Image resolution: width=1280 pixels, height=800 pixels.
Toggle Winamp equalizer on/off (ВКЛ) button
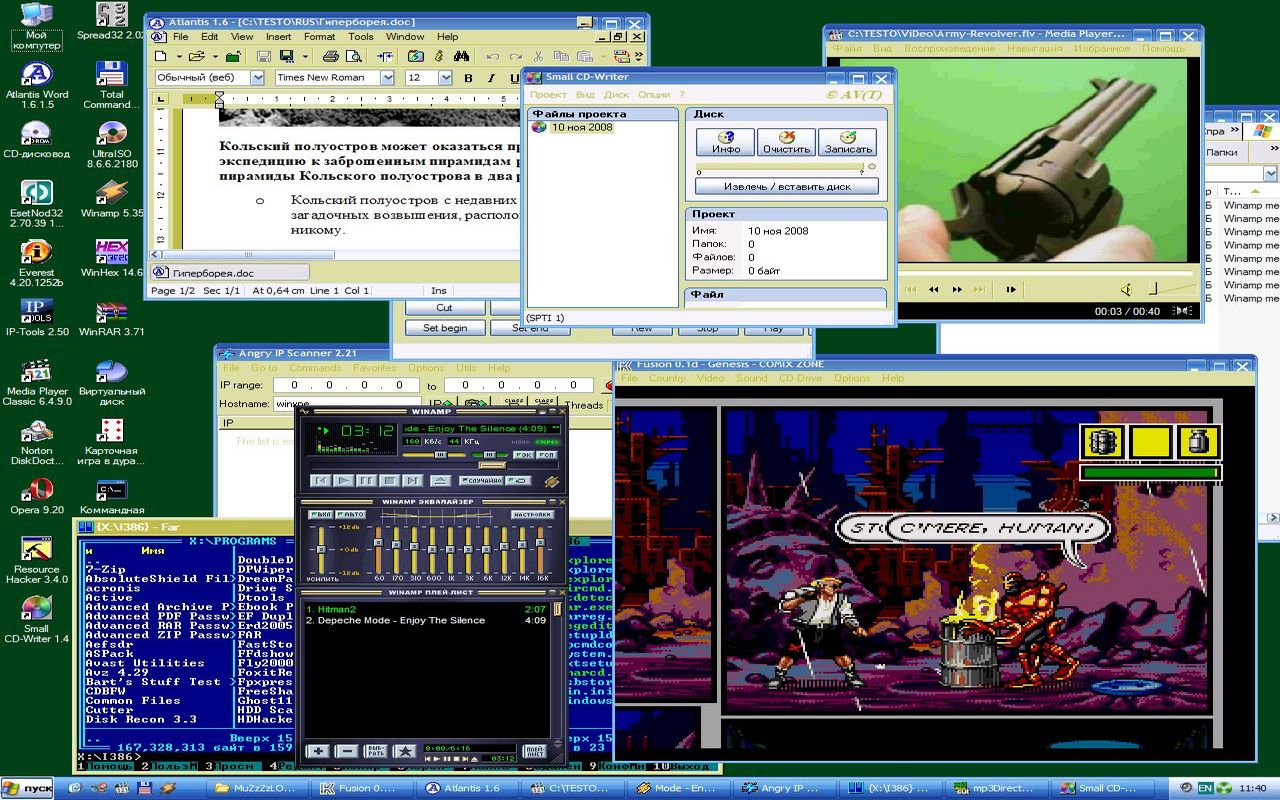322,514
